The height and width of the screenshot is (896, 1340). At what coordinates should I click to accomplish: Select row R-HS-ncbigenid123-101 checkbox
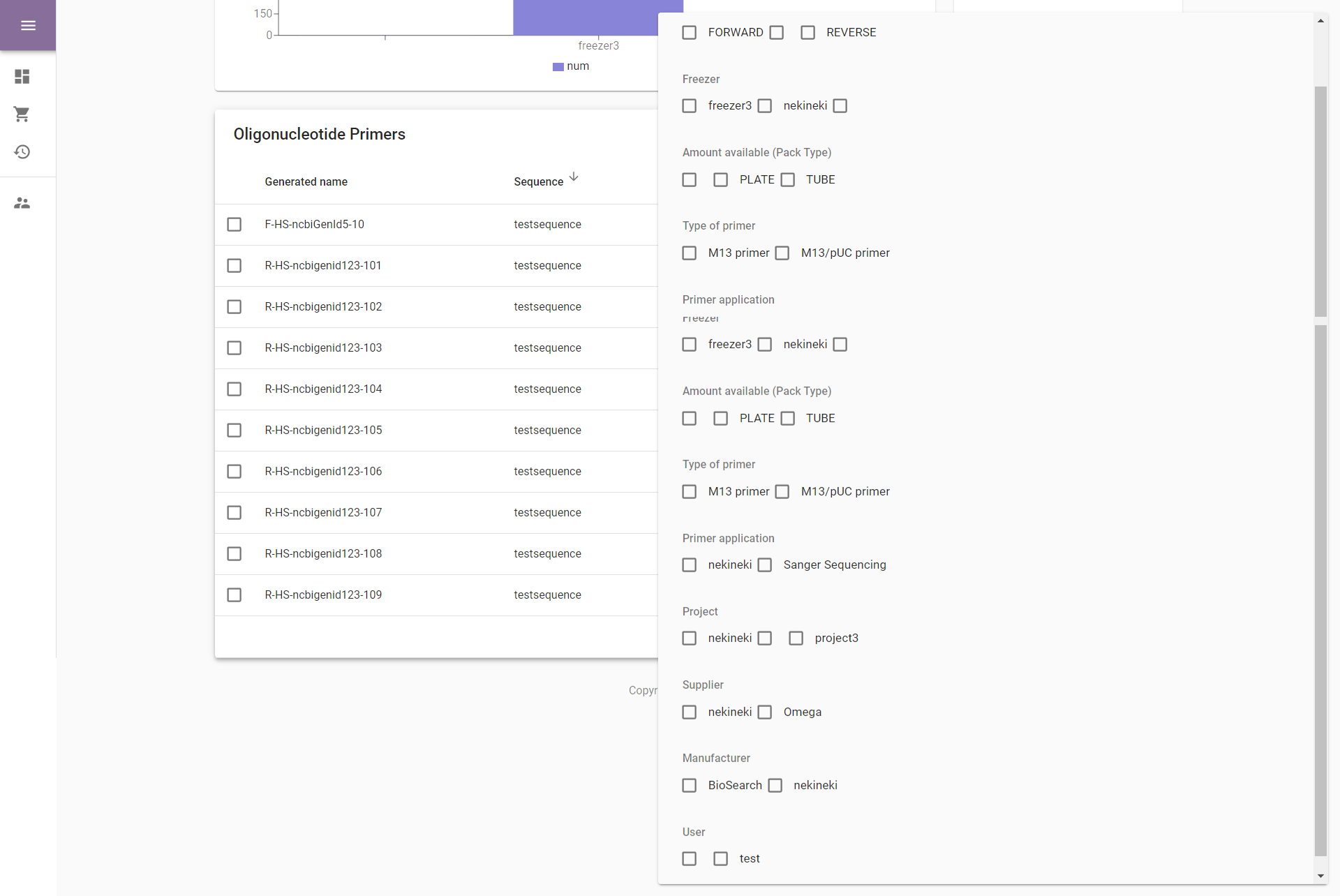tap(234, 266)
